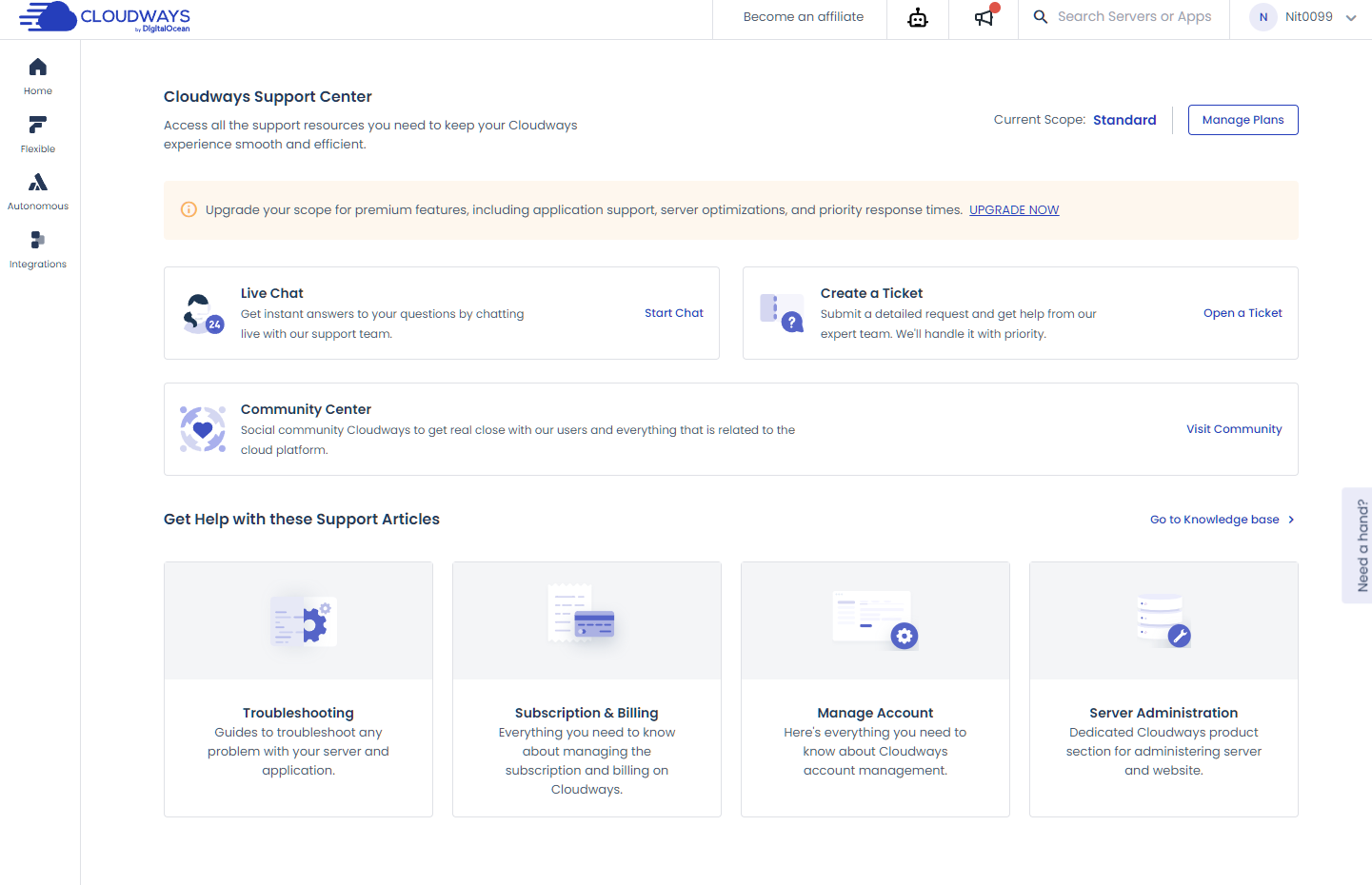Expand the Nit0099 account dropdown

pyautogui.click(x=1351, y=18)
